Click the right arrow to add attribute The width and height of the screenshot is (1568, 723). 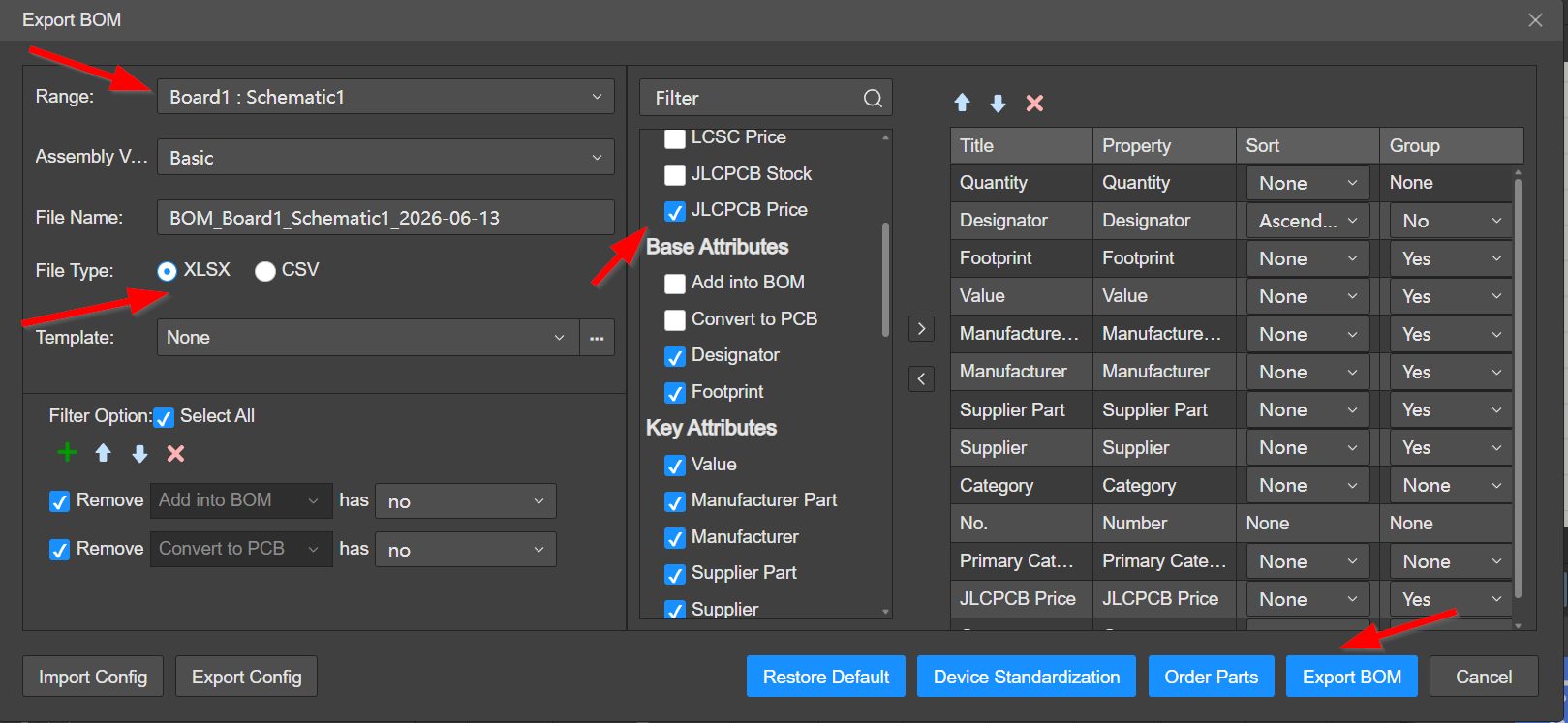click(921, 329)
